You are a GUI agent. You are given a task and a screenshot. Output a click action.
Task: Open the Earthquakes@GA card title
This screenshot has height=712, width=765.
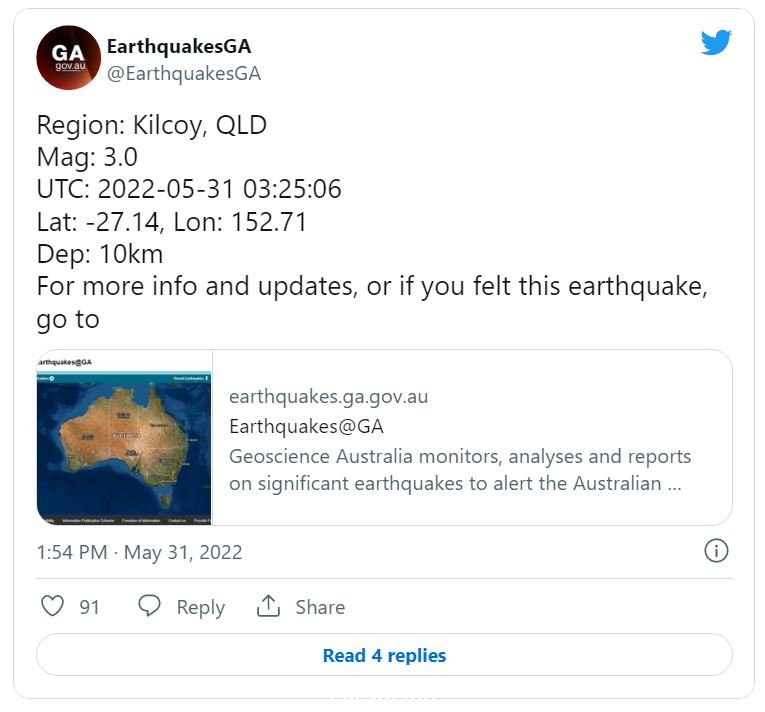[x=306, y=427]
